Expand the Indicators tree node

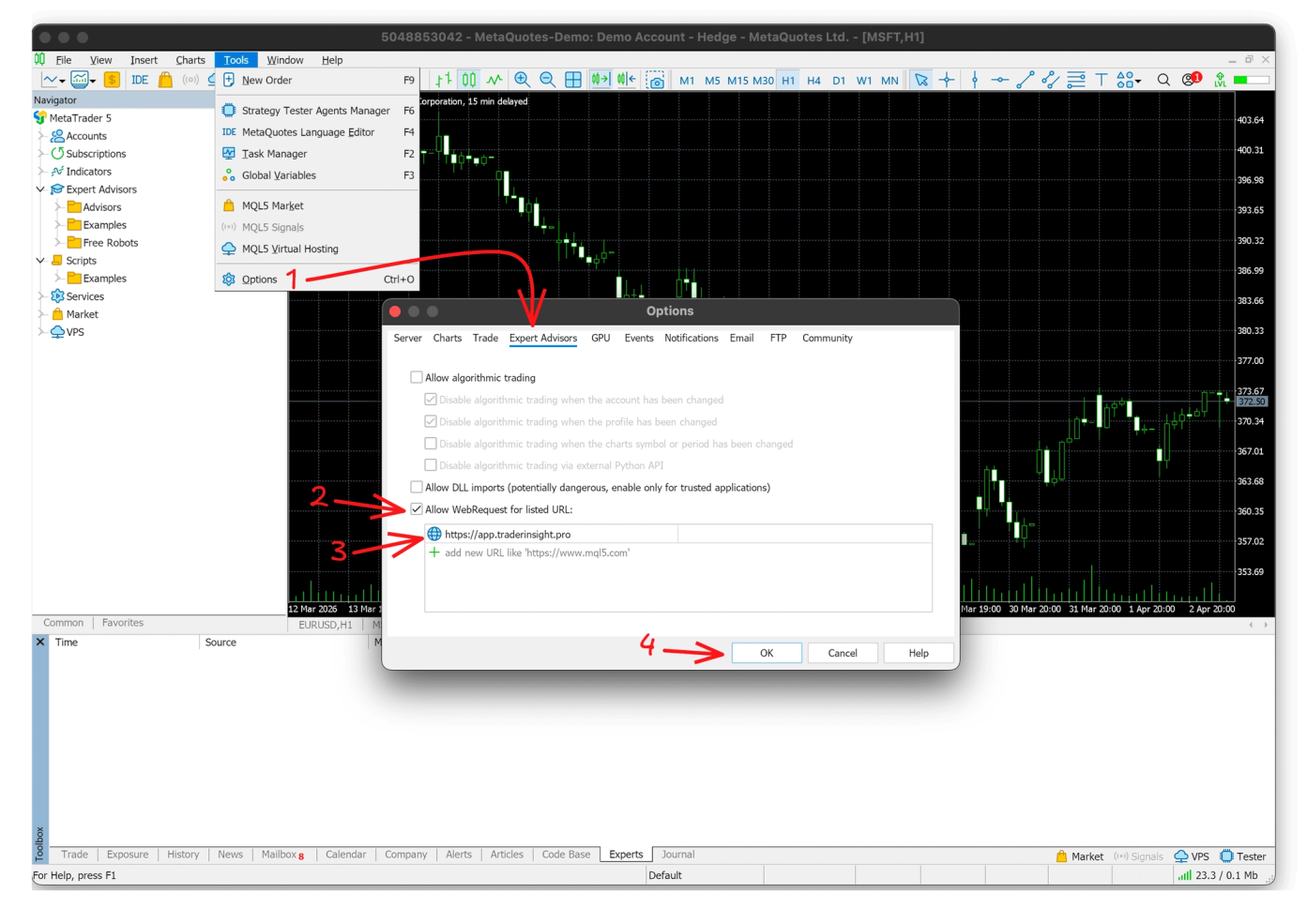(x=40, y=172)
